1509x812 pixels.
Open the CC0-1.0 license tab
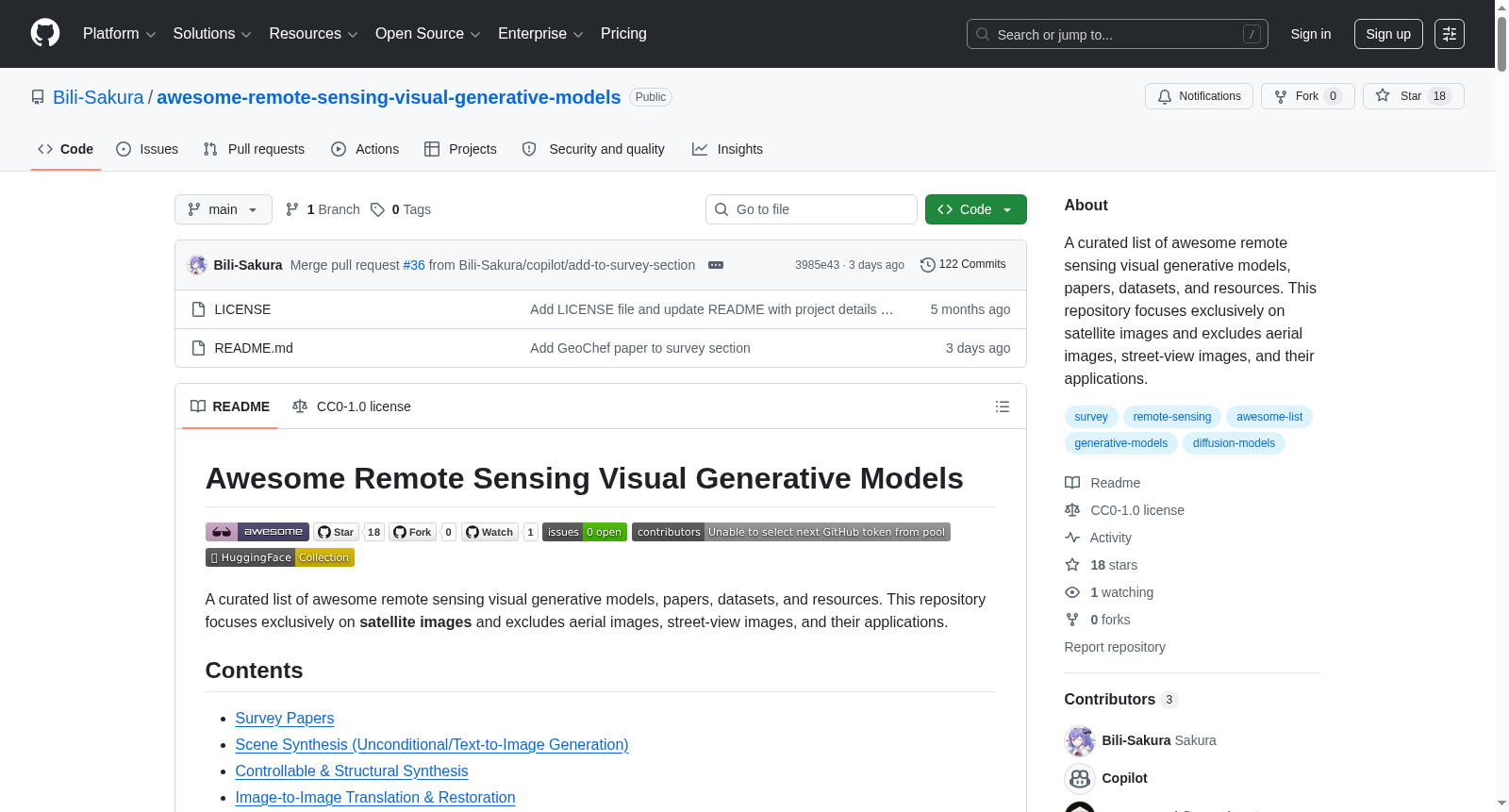coord(352,406)
